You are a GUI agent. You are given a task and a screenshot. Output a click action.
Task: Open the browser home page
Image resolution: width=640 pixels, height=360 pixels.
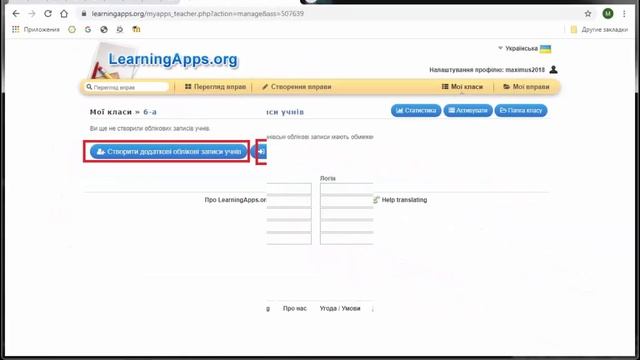tap(64, 13)
